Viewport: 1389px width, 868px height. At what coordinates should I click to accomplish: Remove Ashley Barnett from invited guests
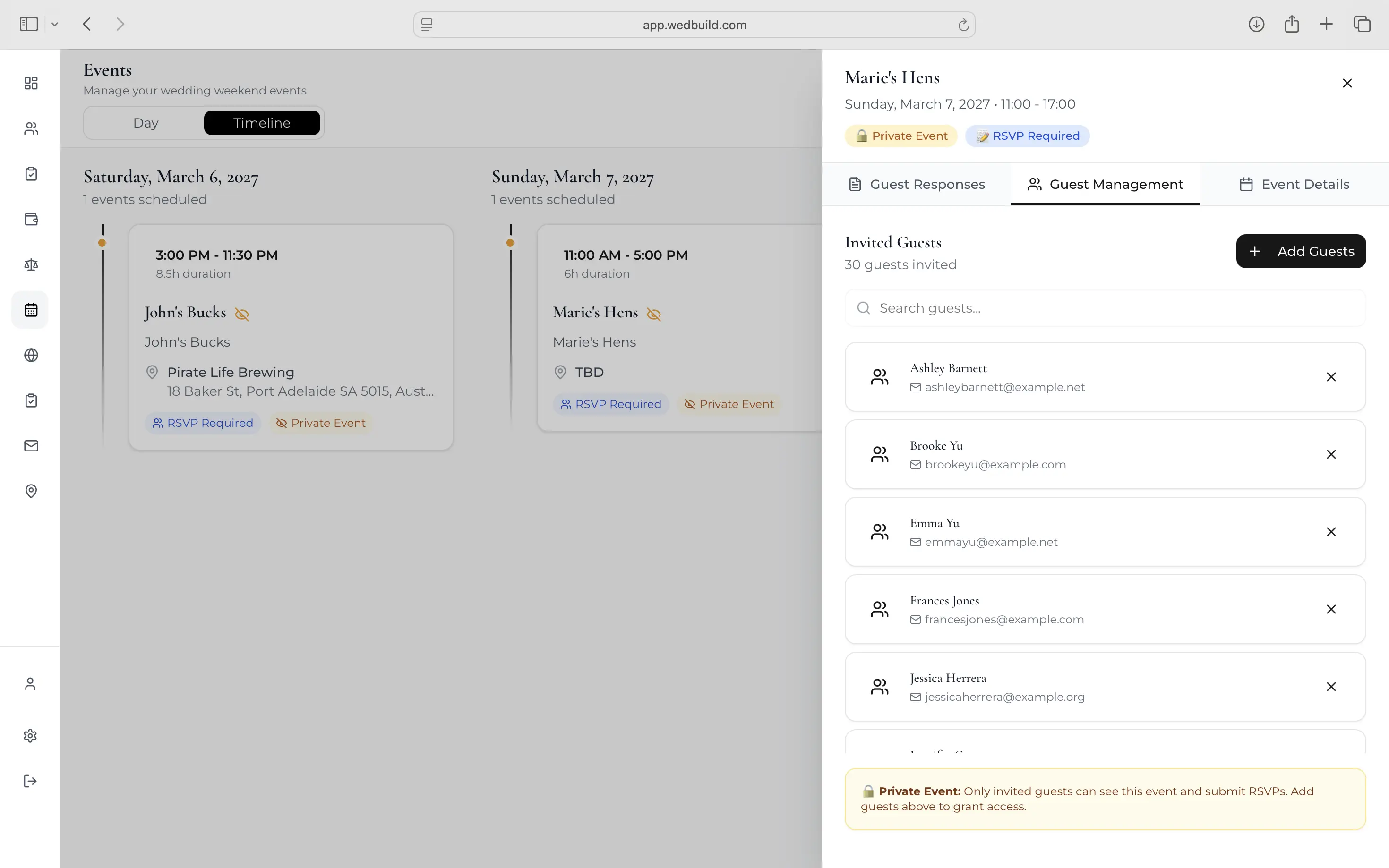point(1331,377)
